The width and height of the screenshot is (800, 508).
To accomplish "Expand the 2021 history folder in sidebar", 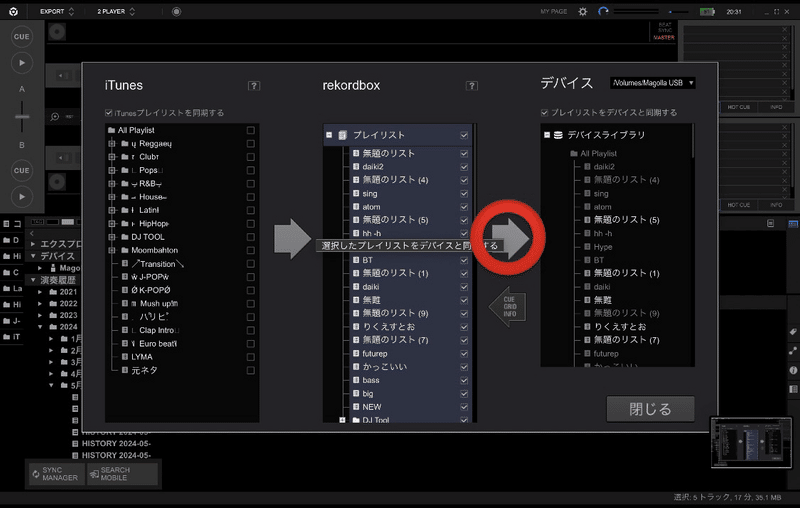I will [40, 292].
